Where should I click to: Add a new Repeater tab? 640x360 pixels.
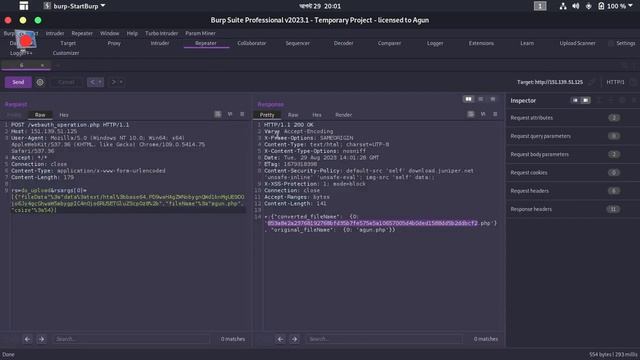click(x=58, y=65)
